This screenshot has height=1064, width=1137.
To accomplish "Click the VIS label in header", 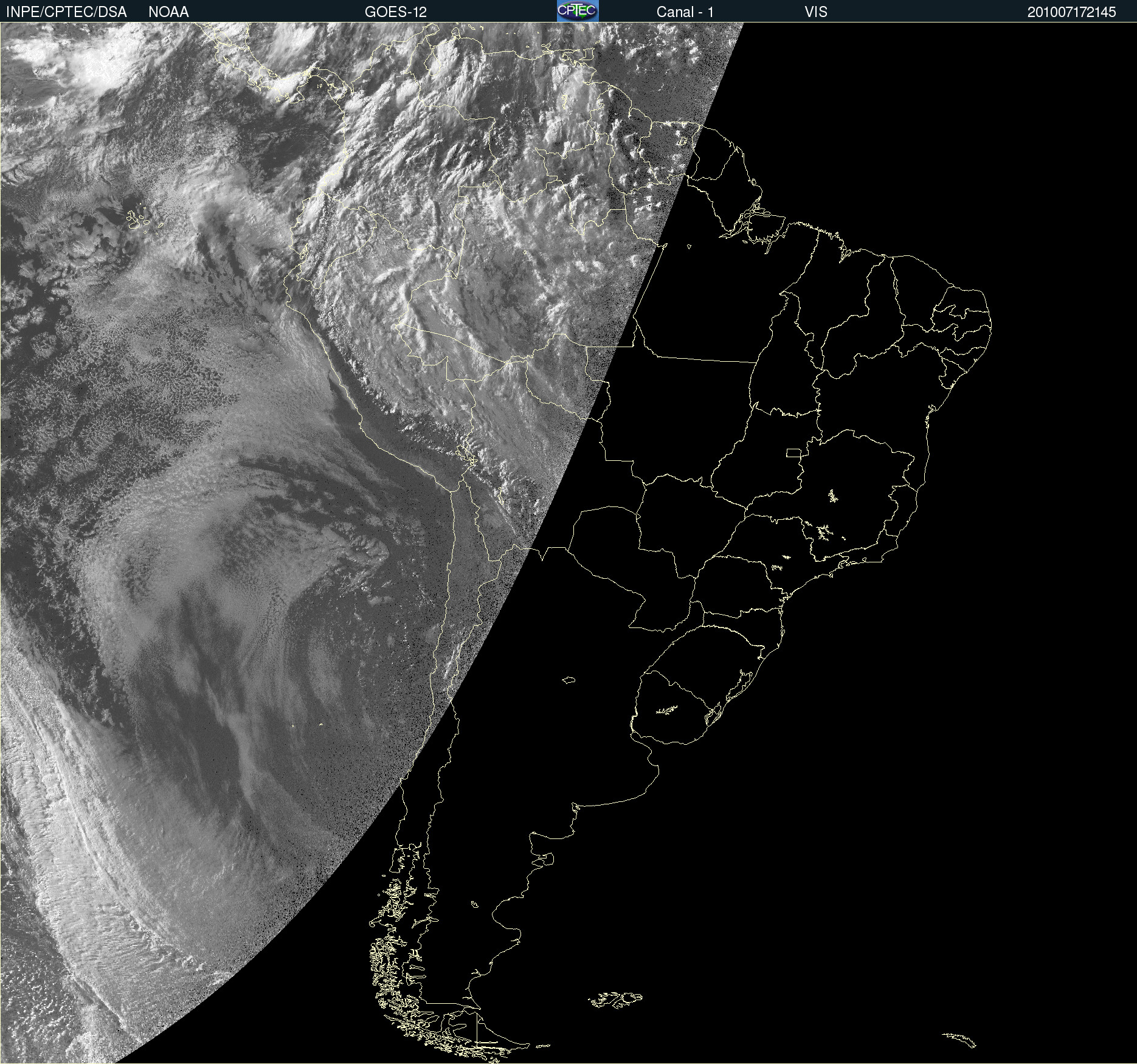I will [x=816, y=12].
